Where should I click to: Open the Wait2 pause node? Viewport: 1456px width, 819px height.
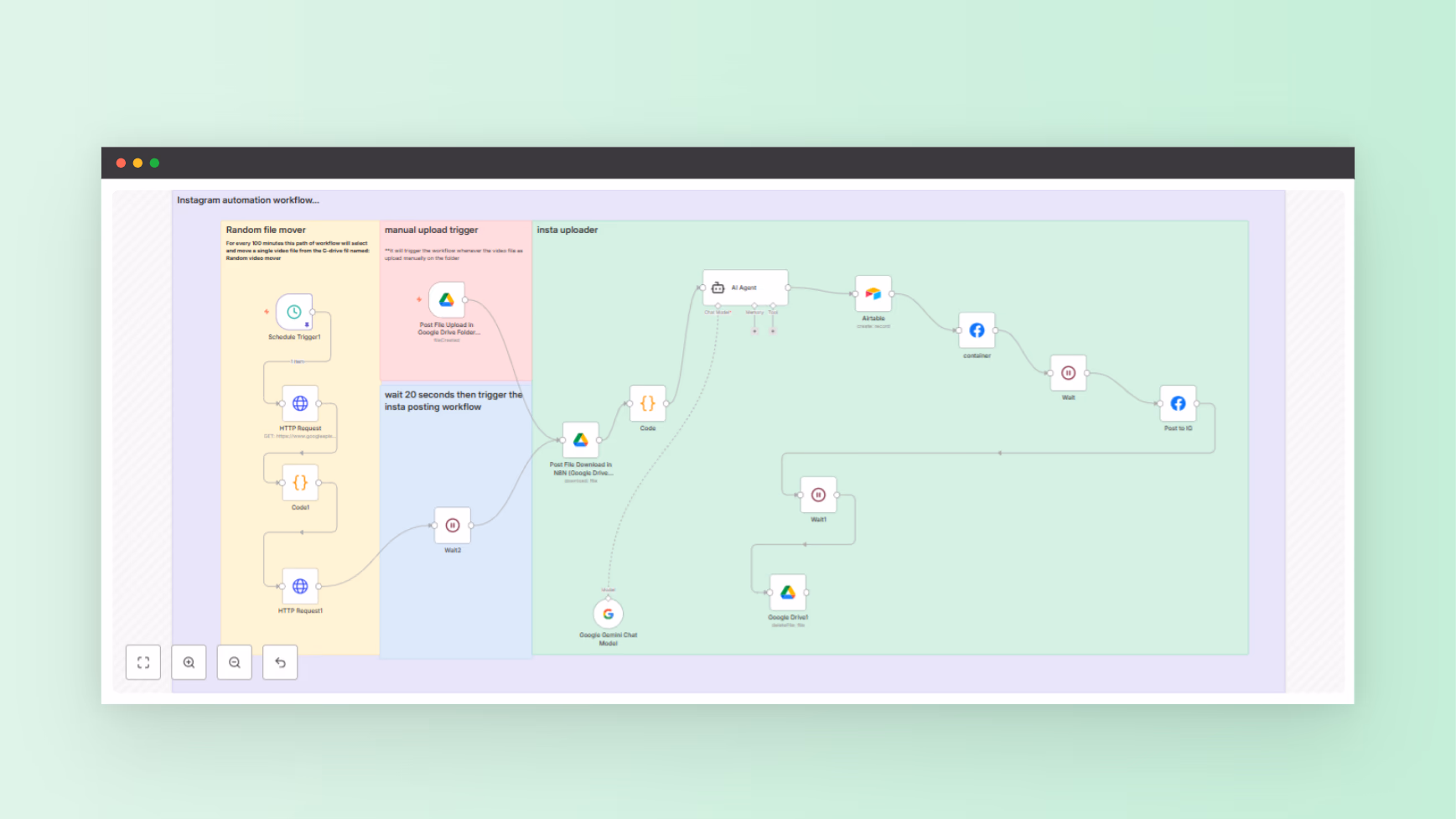(x=452, y=525)
